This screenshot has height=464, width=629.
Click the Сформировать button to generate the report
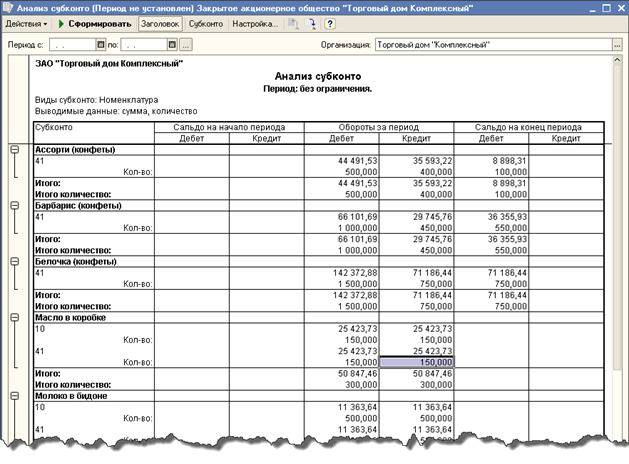pyautogui.click(x=95, y=24)
